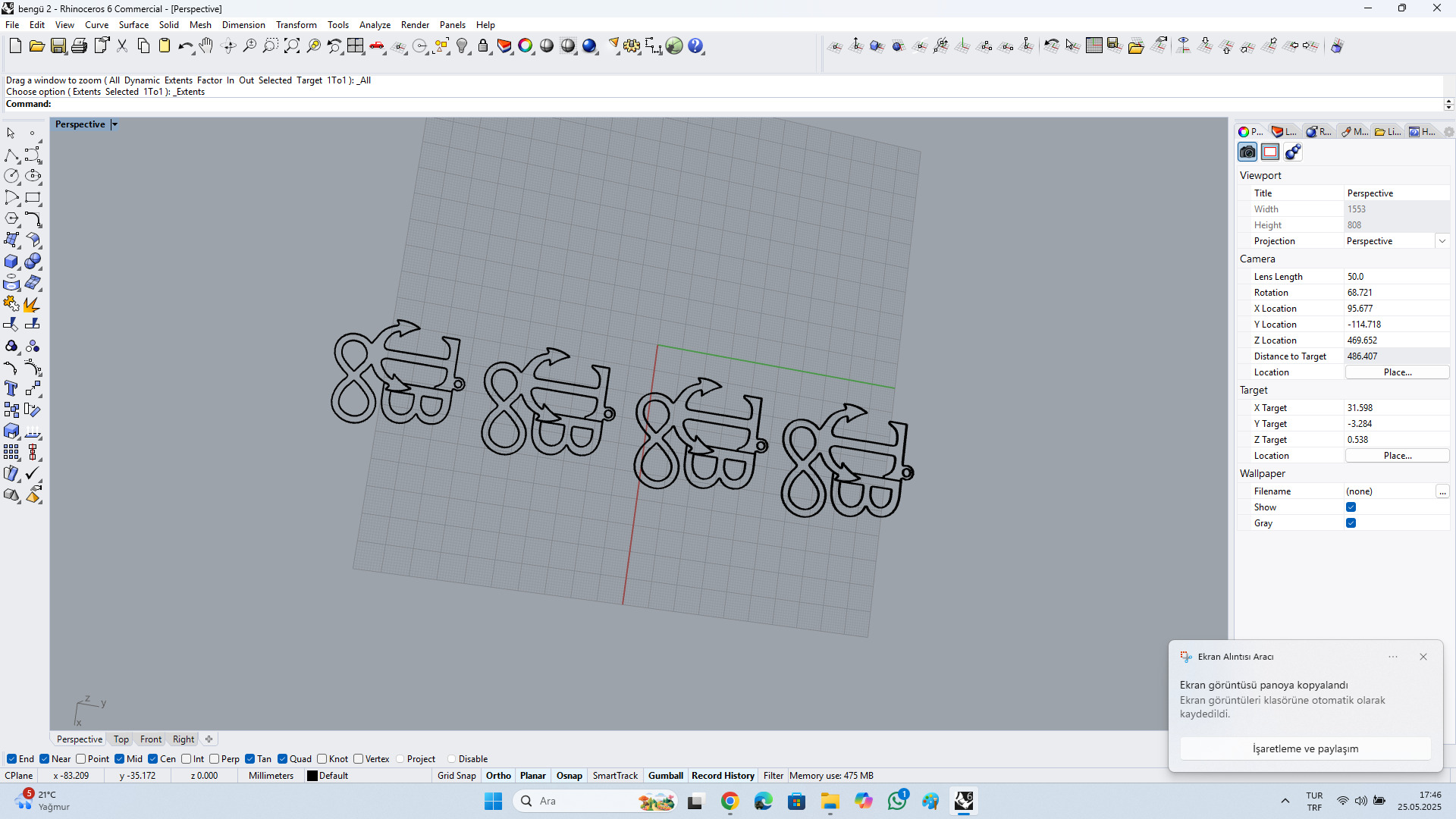This screenshot has height=819, width=1456.
Task: Click the Zoom Extents toolbar icon
Action: point(291,46)
